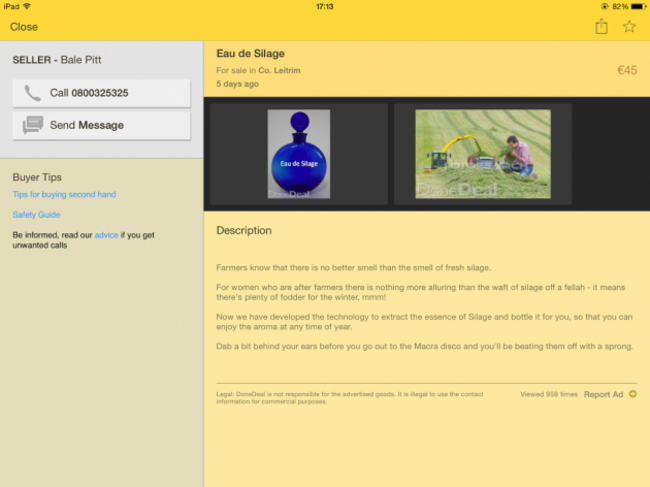Follow the advice link about unwanted calls

pyautogui.click(x=107, y=235)
